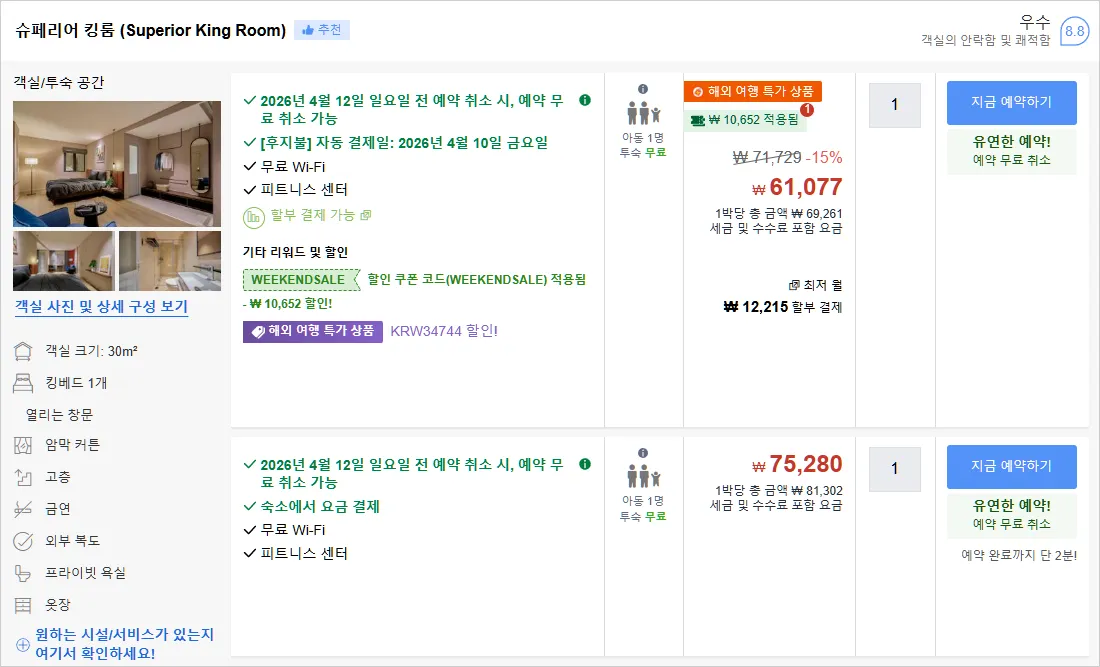The height and width of the screenshot is (667, 1100).
Task: Click the 8.8 review score badge
Action: point(1074,32)
